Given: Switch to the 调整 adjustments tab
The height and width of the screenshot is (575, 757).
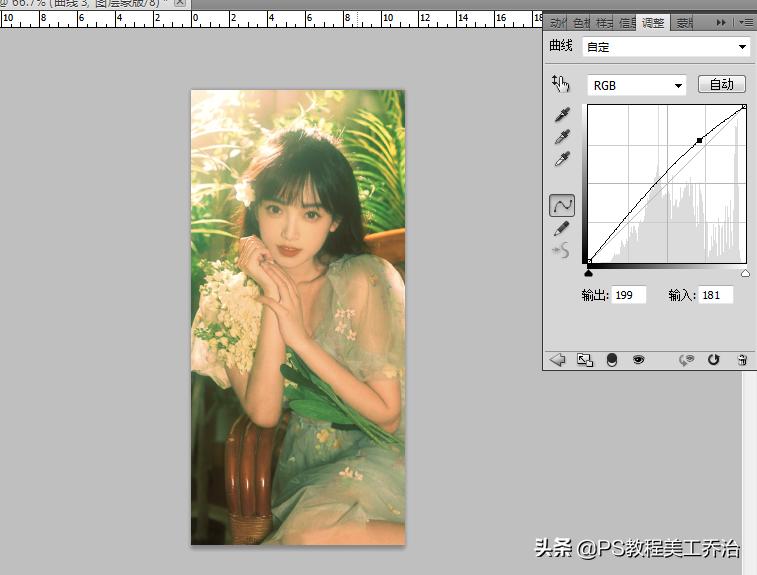Looking at the screenshot, I should tap(653, 22).
